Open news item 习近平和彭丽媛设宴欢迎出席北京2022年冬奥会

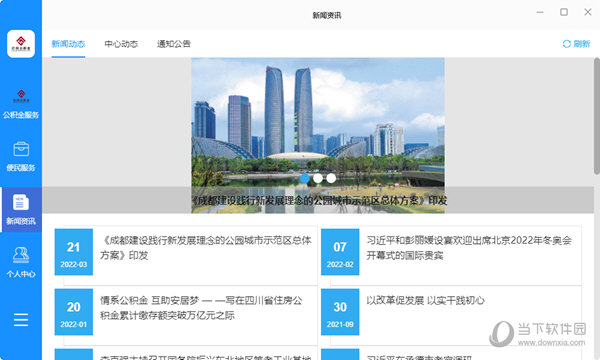[x=469, y=248]
